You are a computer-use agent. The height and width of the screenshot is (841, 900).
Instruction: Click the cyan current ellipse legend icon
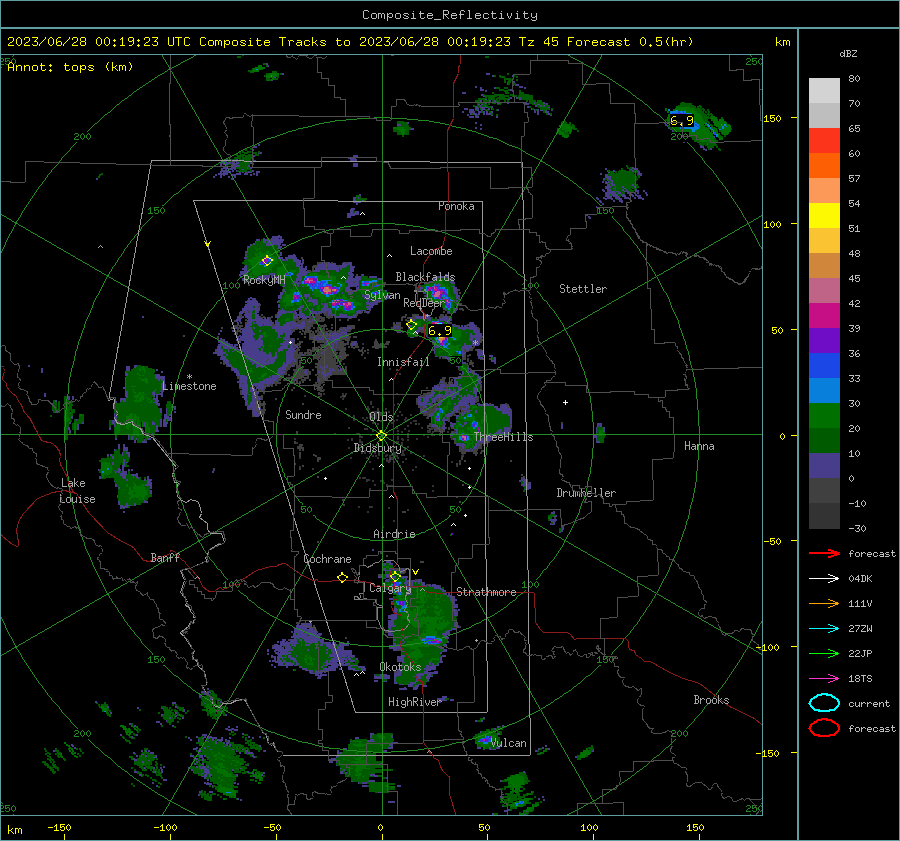pos(824,703)
